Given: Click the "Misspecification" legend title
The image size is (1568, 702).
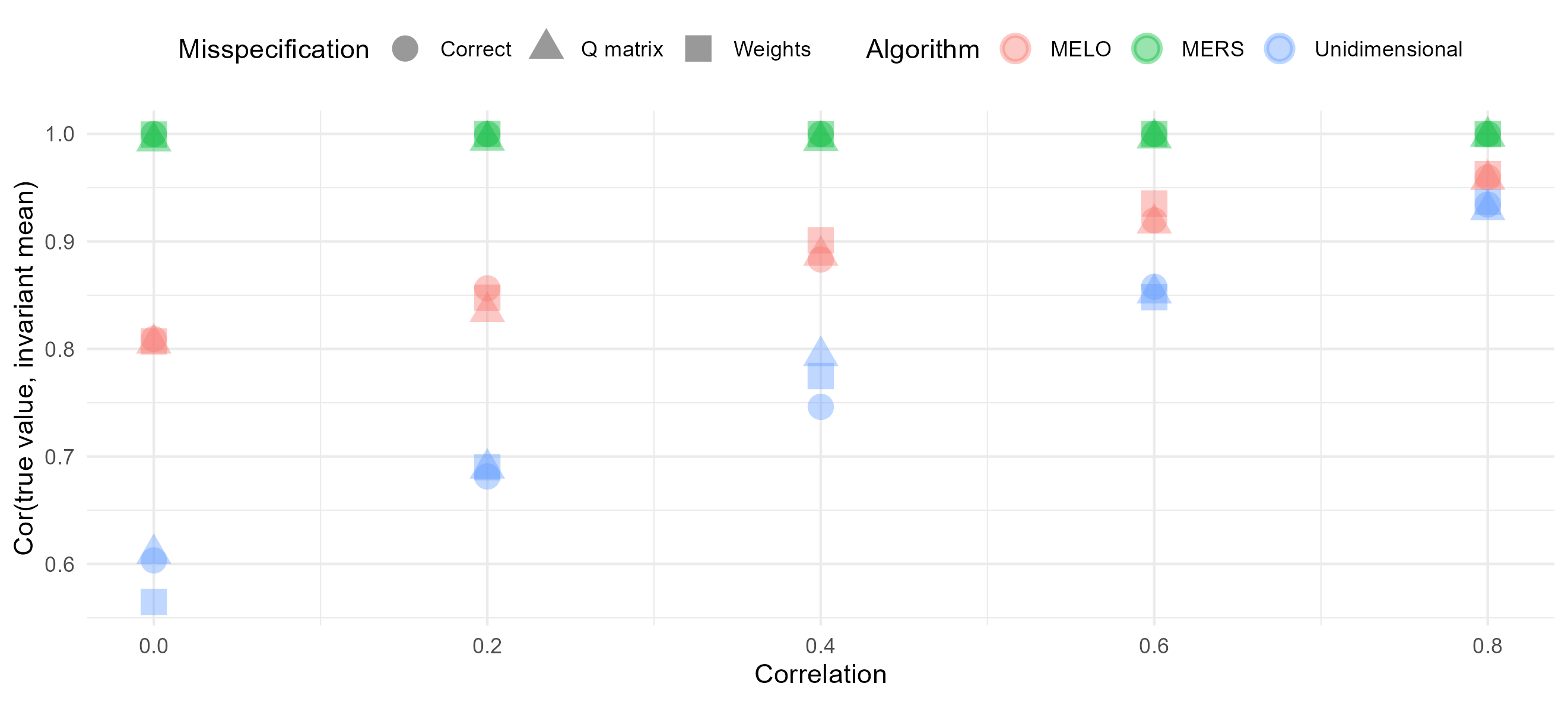Looking at the screenshot, I should click(274, 49).
